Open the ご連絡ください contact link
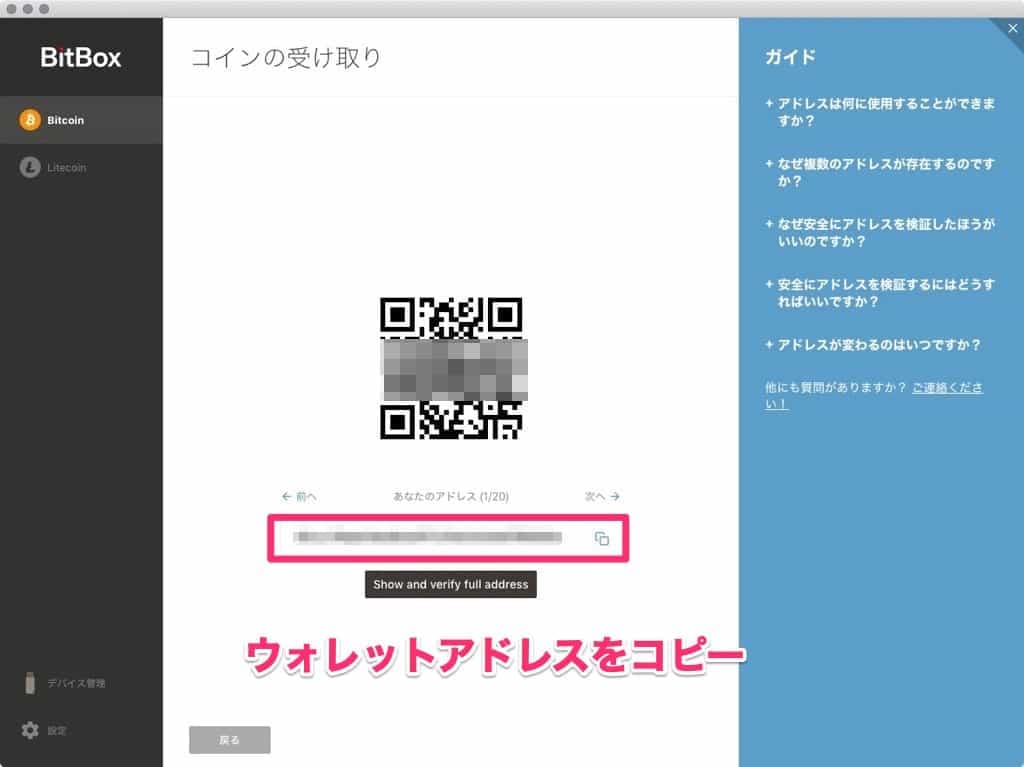 [947, 387]
